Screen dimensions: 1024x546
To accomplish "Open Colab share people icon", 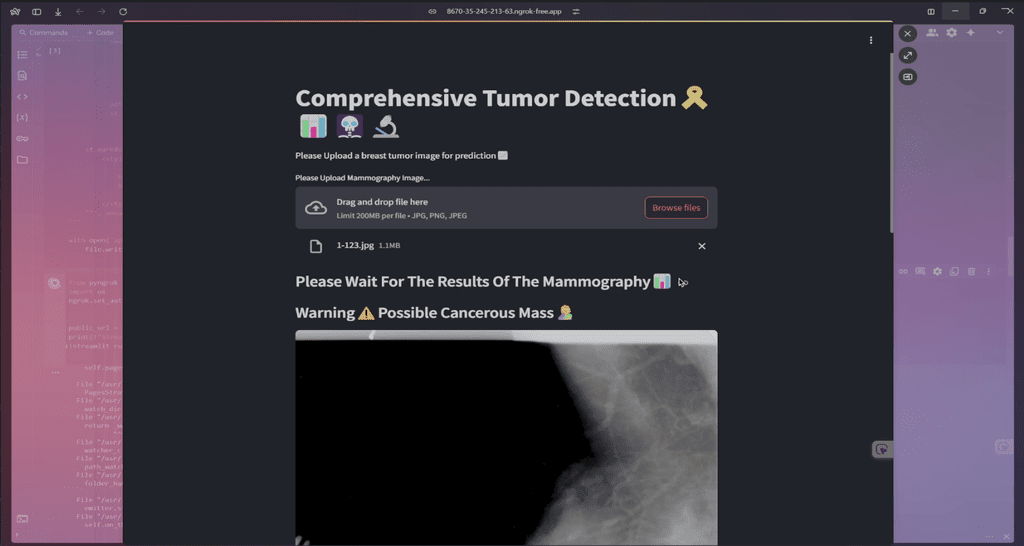I will click(x=932, y=33).
